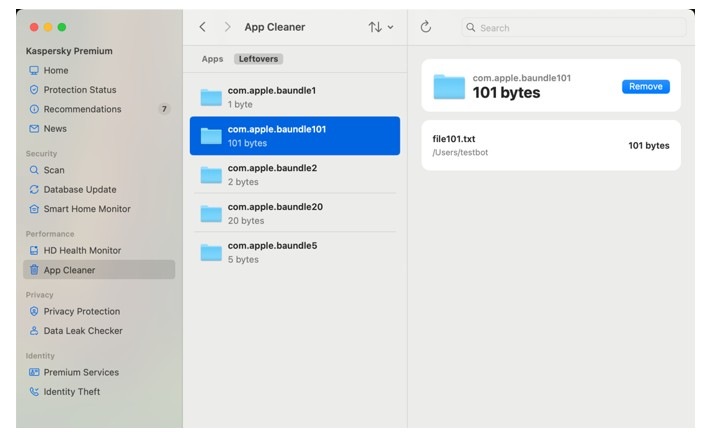Click the News envelope icon
This screenshot has width=709, height=438.
click(x=34, y=129)
